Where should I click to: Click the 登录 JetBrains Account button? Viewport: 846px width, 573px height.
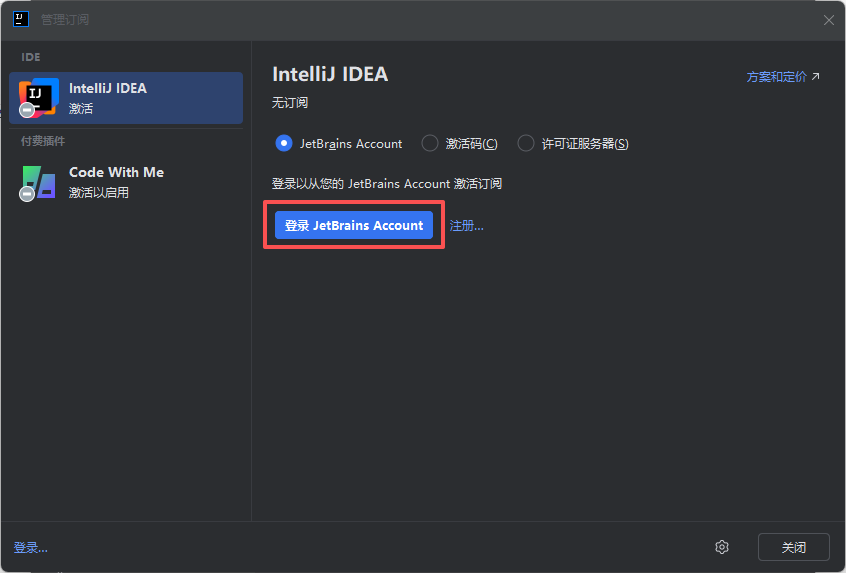click(x=354, y=225)
